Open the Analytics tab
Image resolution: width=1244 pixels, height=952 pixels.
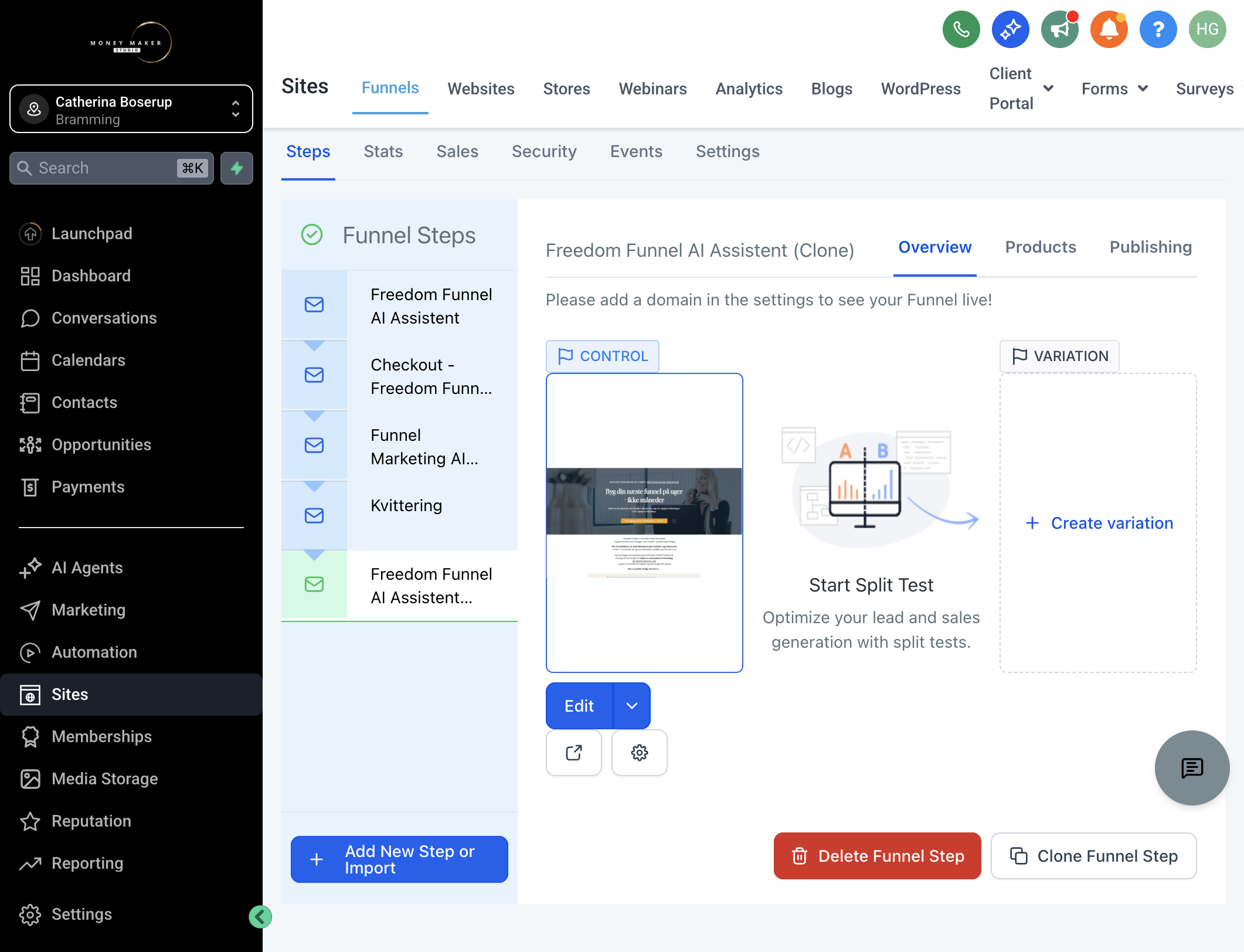[749, 89]
